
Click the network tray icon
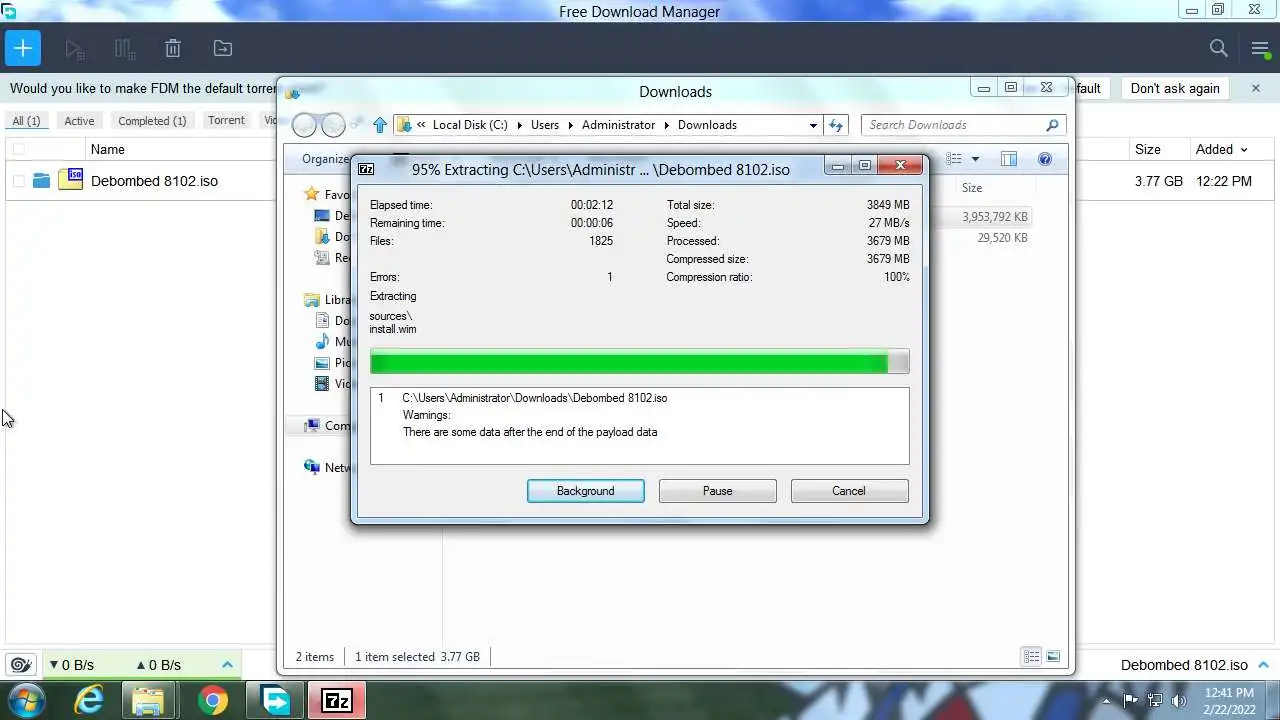point(1155,700)
